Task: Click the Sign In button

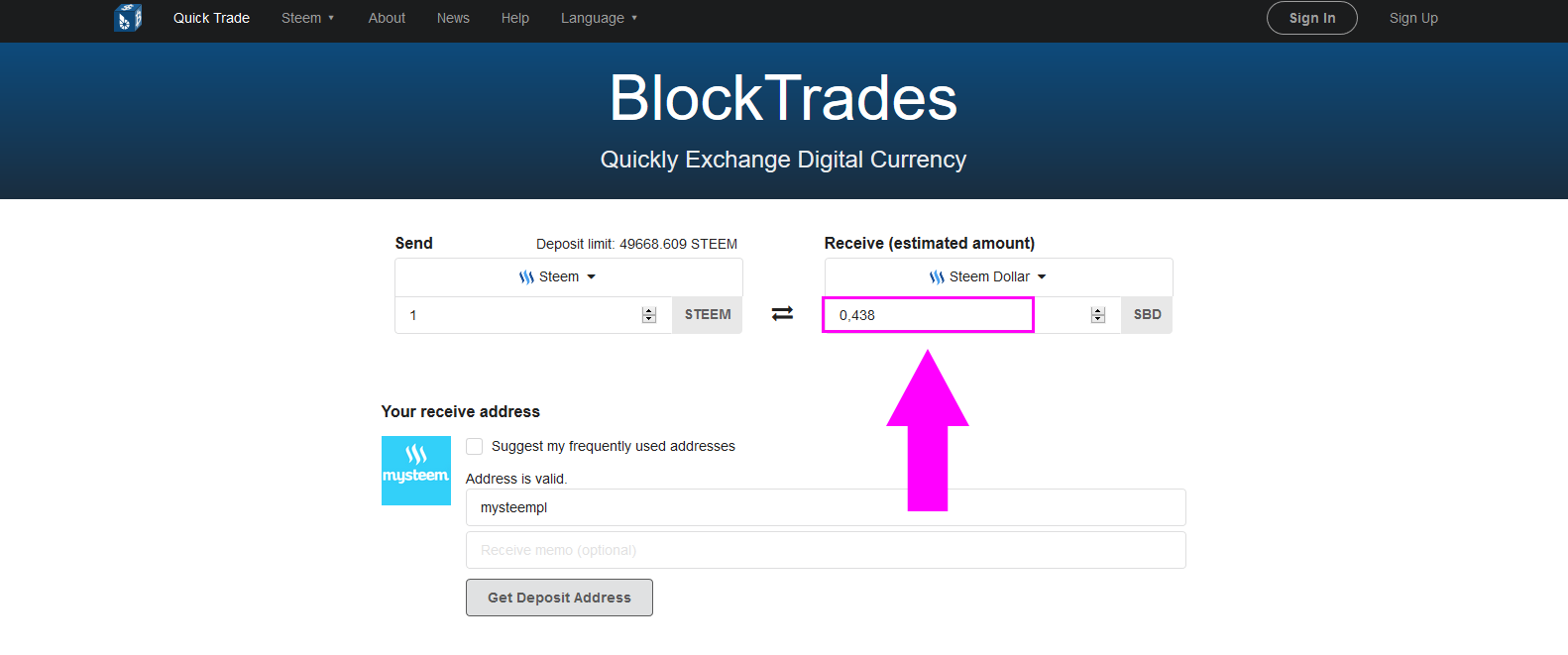Action: [1312, 18]
